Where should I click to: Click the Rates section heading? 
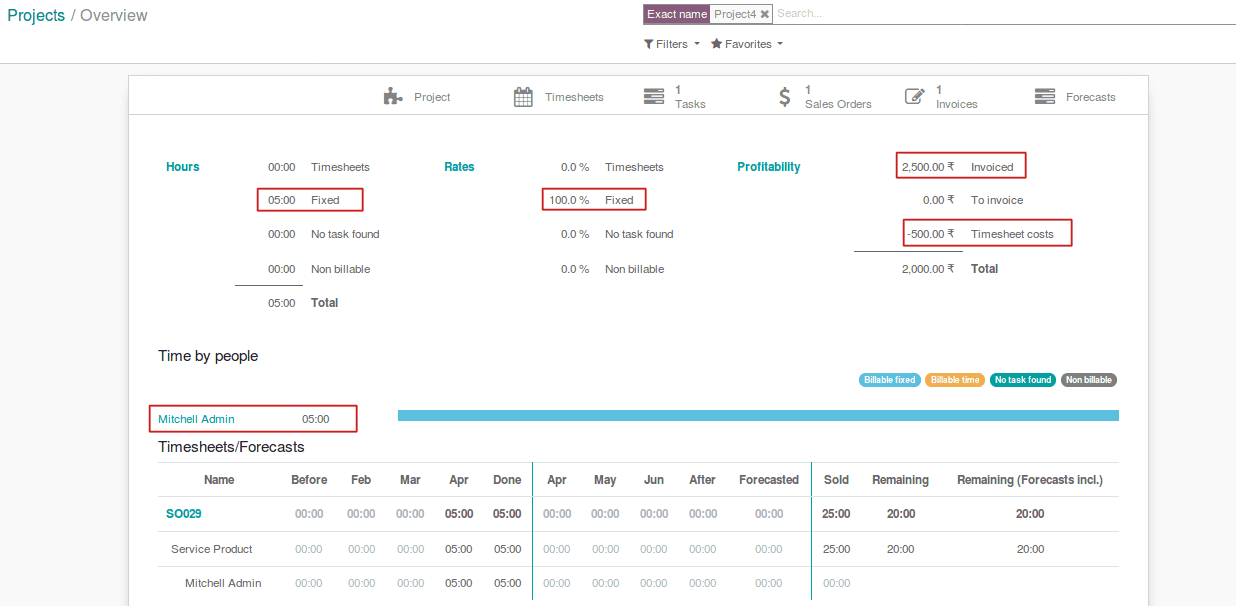pyautogui.click(x=459, y=167)
